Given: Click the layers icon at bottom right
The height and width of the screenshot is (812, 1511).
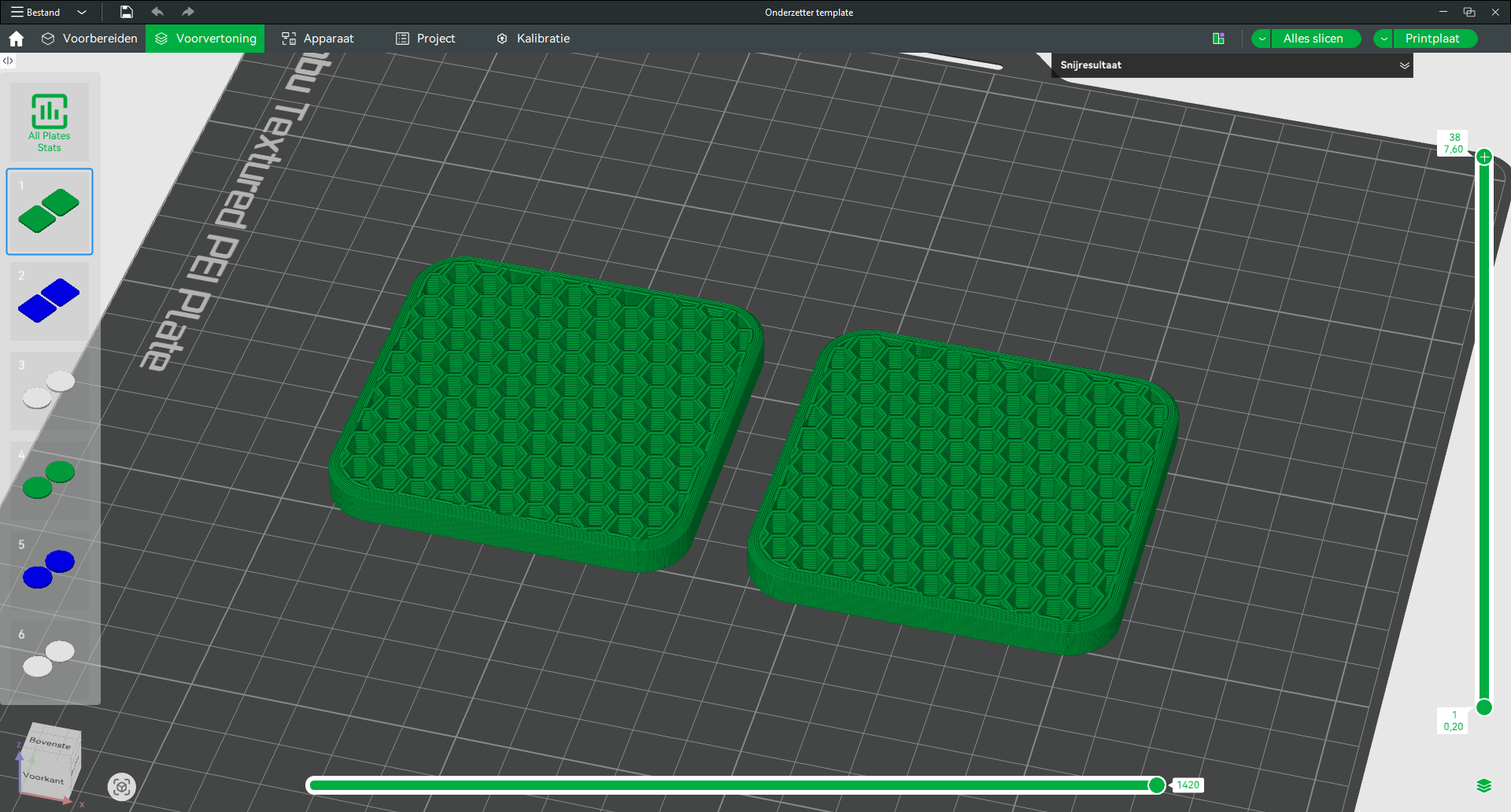Looking at the screenshot, I should point(1484,785).
